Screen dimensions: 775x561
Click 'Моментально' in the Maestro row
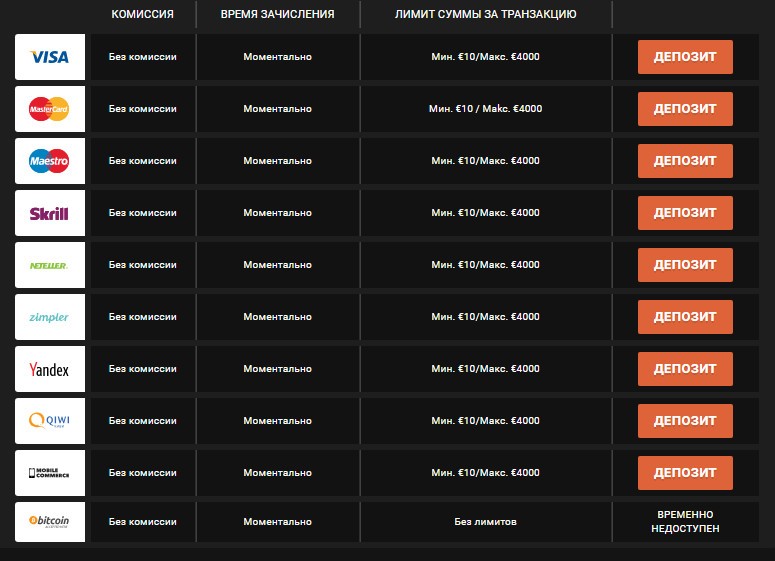pos(277,161)
